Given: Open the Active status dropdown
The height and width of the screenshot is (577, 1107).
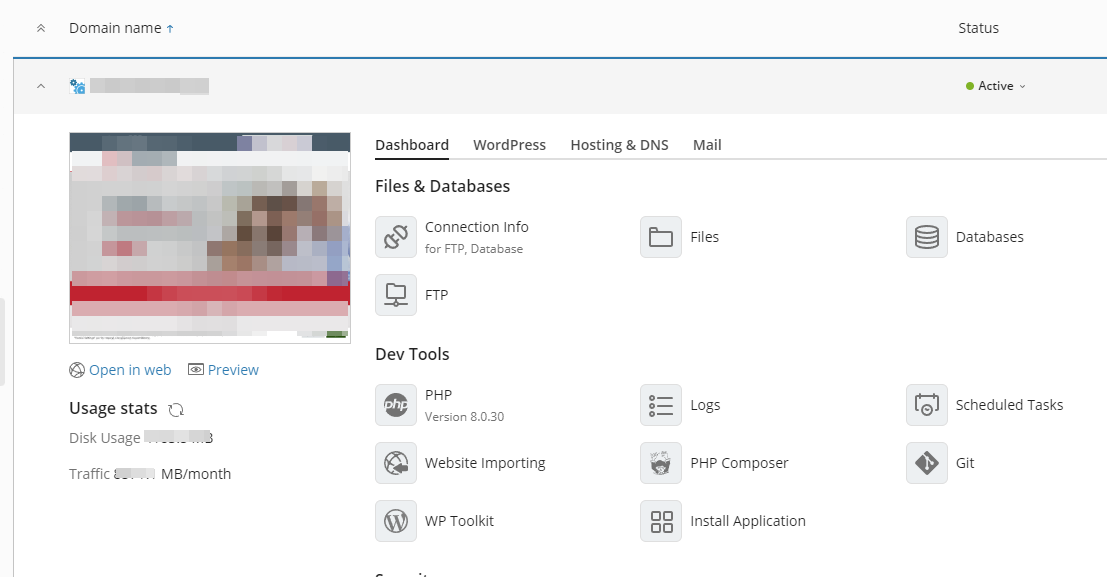Looking at the screenshot, I should 995,86.
